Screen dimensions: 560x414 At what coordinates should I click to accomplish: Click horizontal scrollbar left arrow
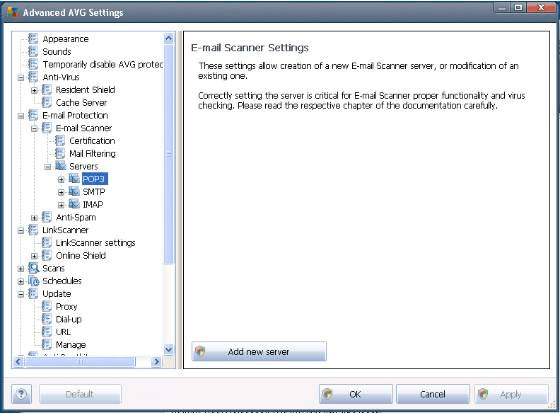coord(18,362)
